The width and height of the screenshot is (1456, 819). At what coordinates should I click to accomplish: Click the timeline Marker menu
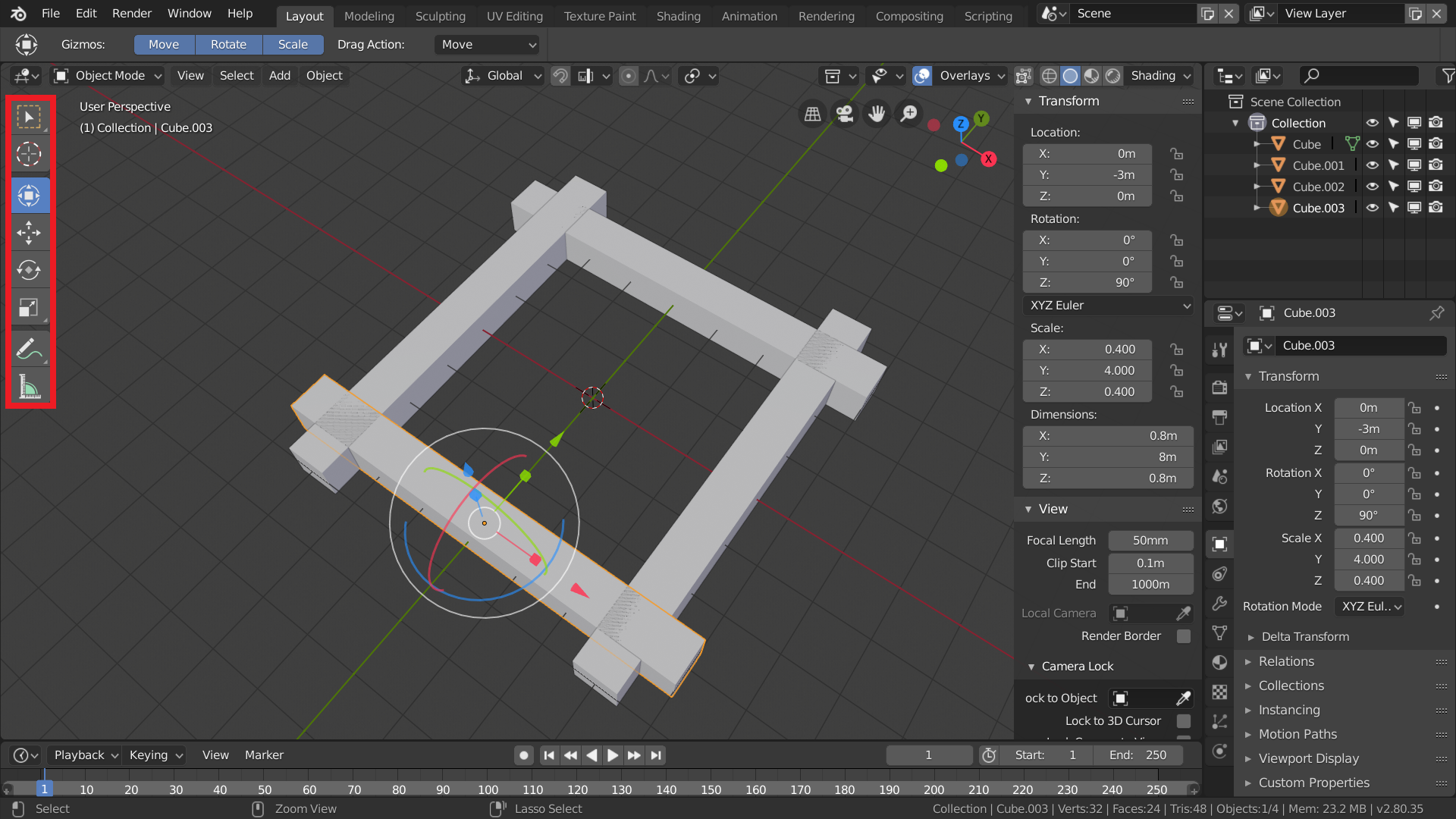point(264,755)
